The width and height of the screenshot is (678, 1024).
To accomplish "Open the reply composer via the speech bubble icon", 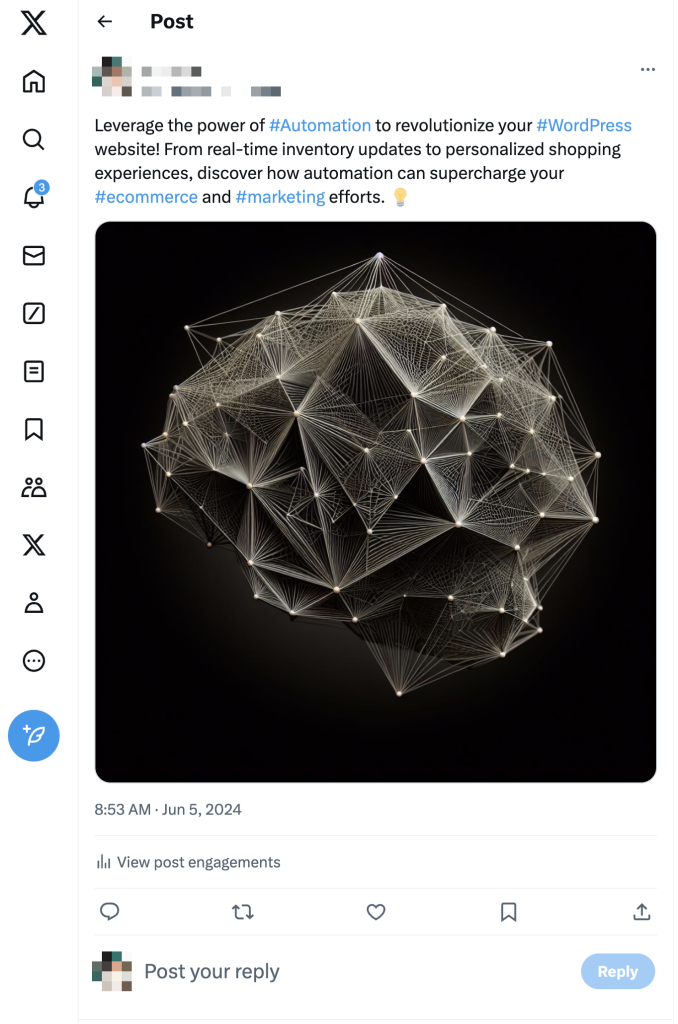I will tap(109, 912).
